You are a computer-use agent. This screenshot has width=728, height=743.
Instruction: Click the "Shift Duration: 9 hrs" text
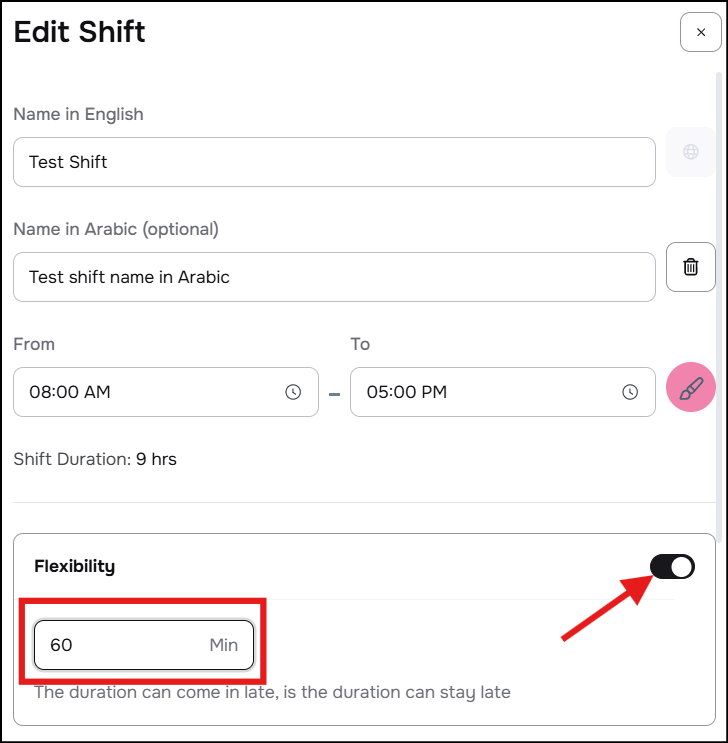point(95,460)
